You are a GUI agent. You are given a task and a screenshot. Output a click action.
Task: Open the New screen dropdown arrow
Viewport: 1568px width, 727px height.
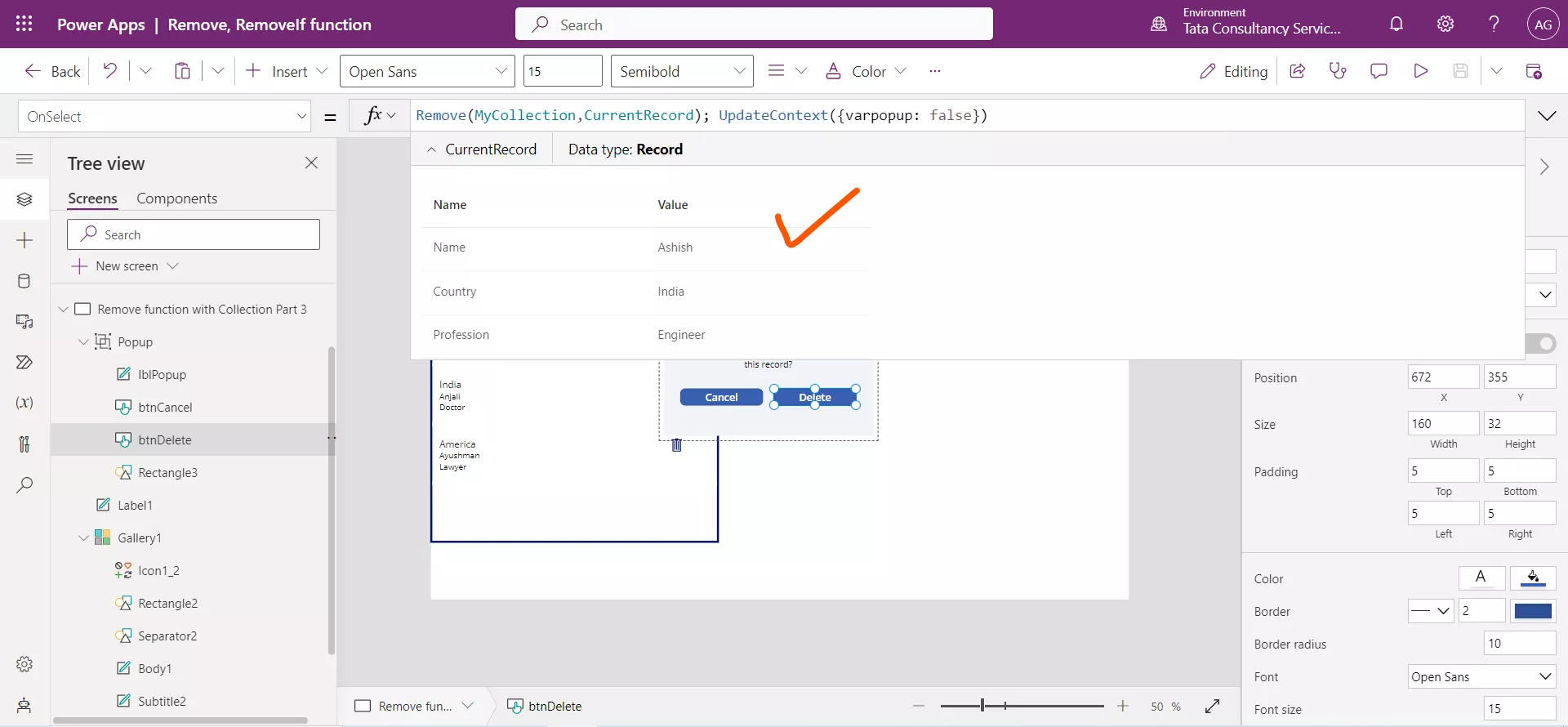click(x=172, y=266)
